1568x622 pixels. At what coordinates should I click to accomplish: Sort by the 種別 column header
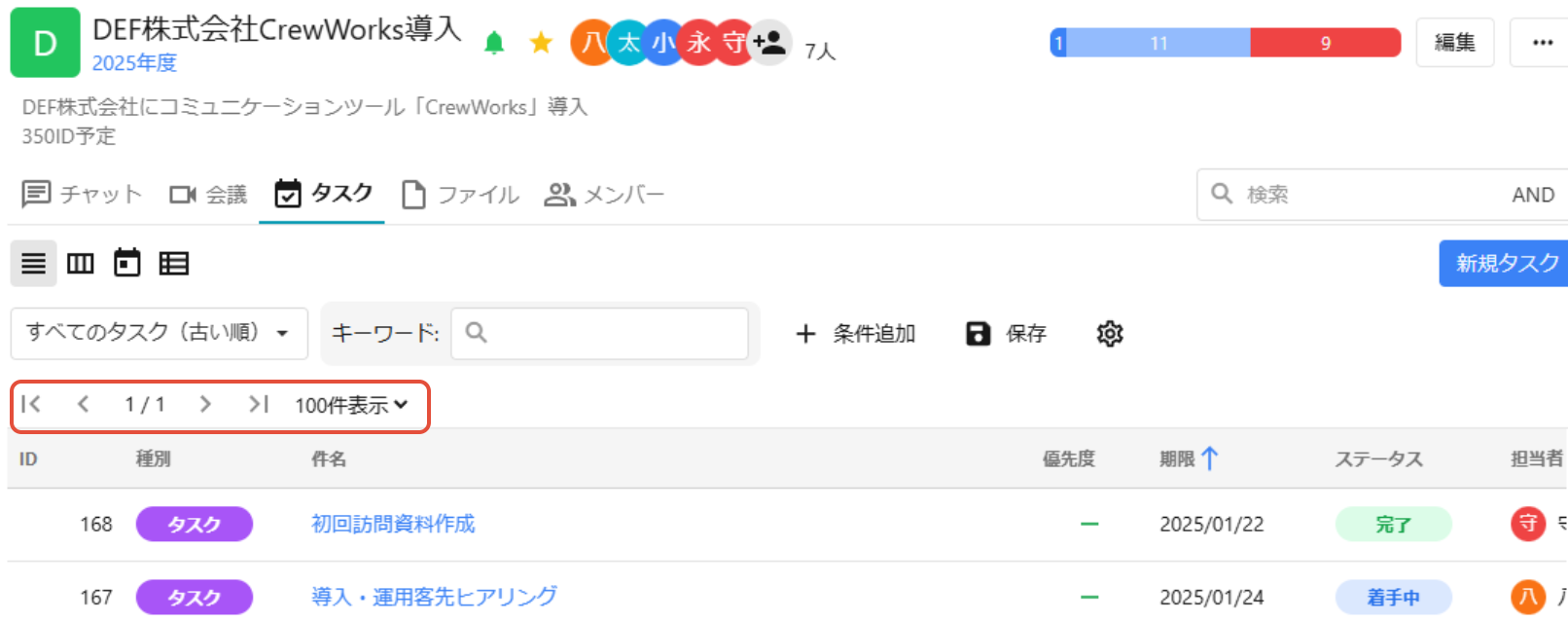click(x=154, y=458)
